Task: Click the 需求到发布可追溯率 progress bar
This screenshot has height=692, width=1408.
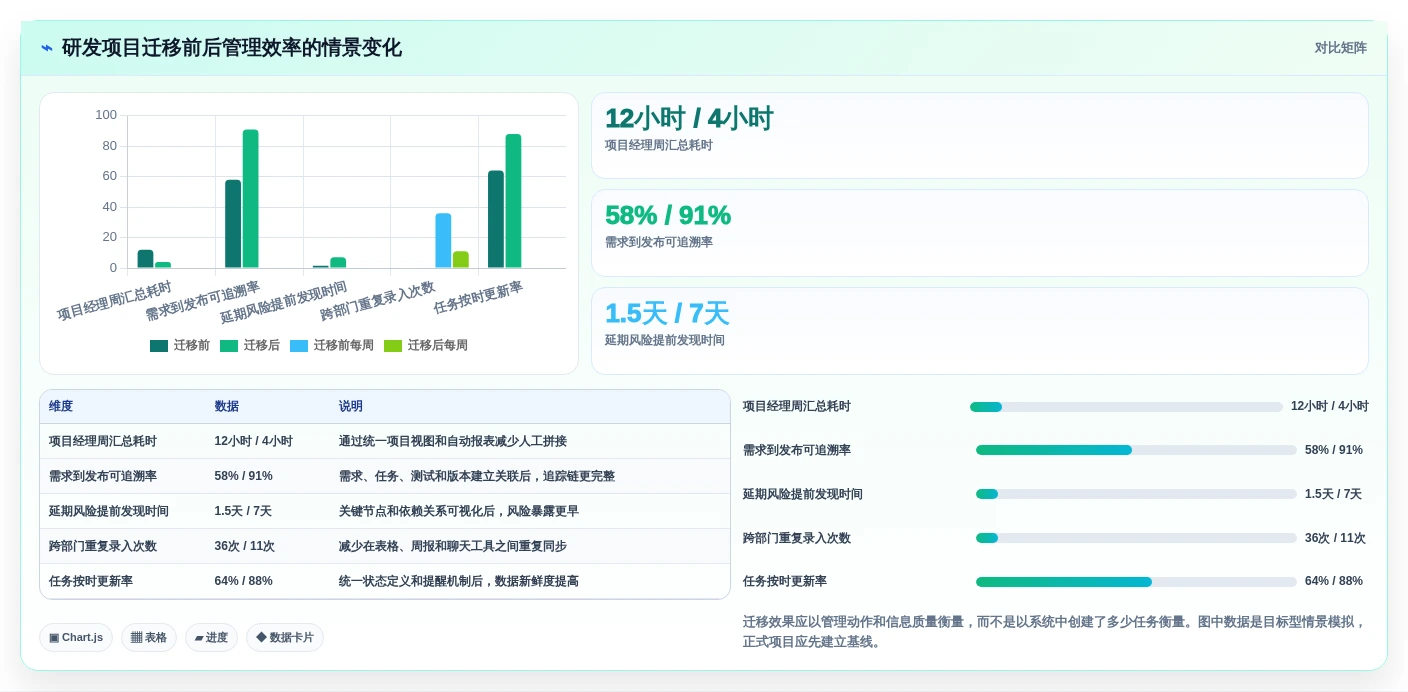Action: point(1136,450)
